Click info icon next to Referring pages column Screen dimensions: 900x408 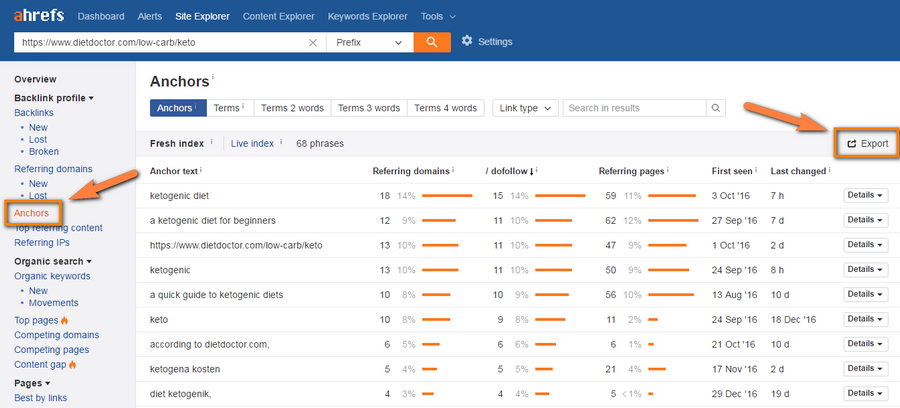[x=668, y=170]
